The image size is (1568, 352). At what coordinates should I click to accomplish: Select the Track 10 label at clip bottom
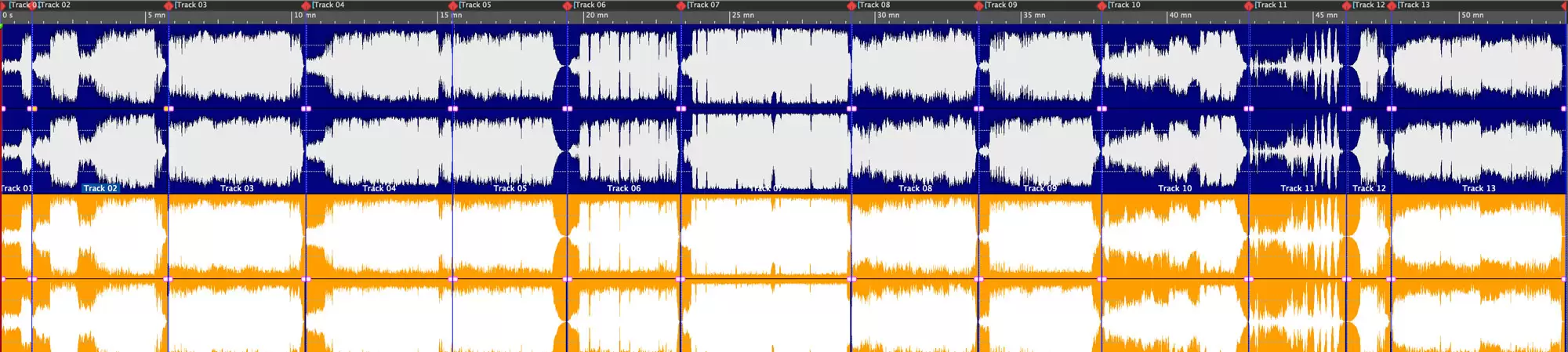coord(1174,188)
